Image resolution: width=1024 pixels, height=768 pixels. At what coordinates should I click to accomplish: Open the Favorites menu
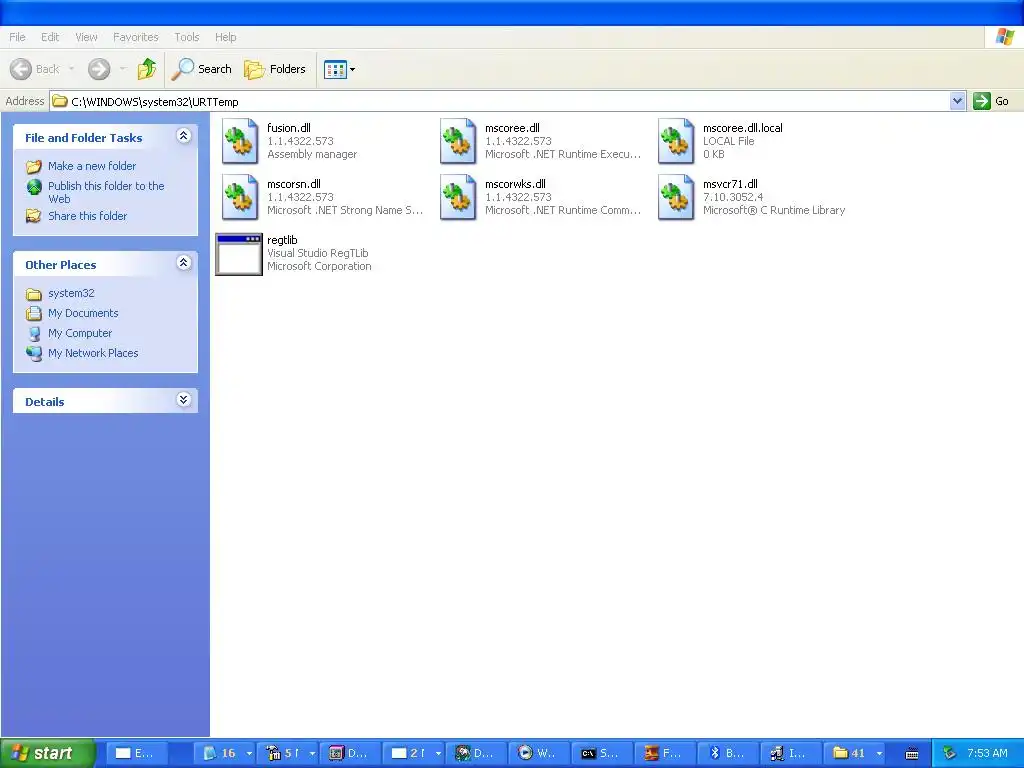(x=136, y=37)
